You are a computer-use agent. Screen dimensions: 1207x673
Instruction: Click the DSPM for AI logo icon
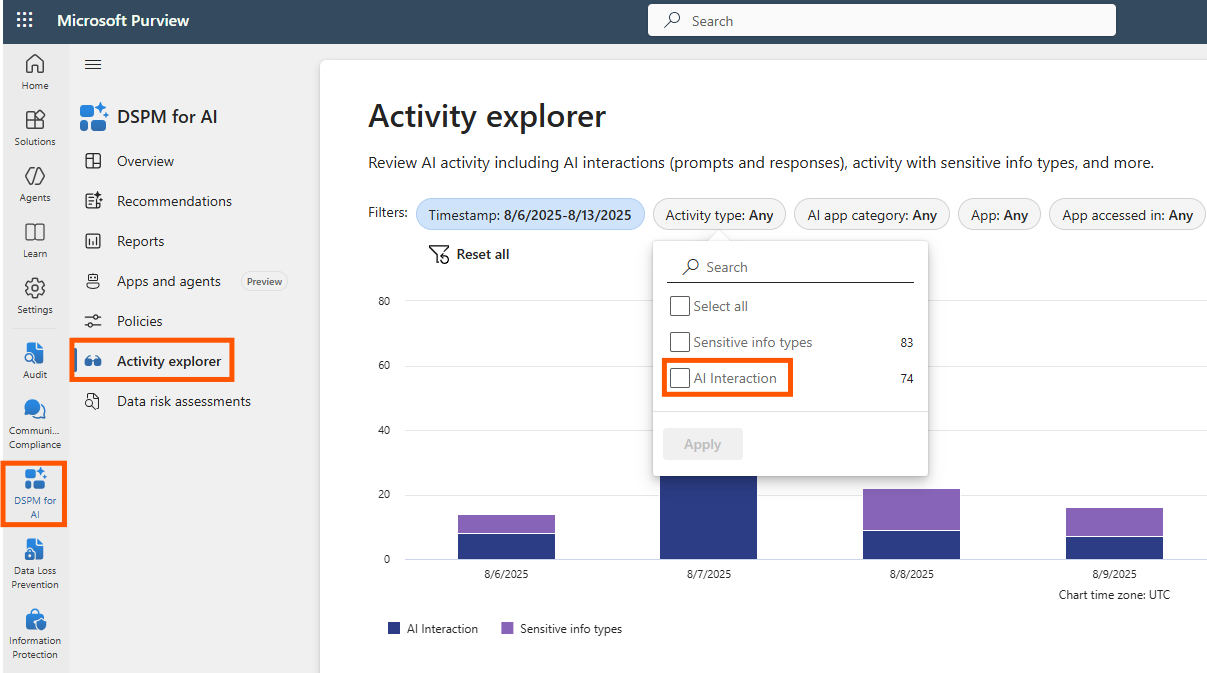click(94, 117)
